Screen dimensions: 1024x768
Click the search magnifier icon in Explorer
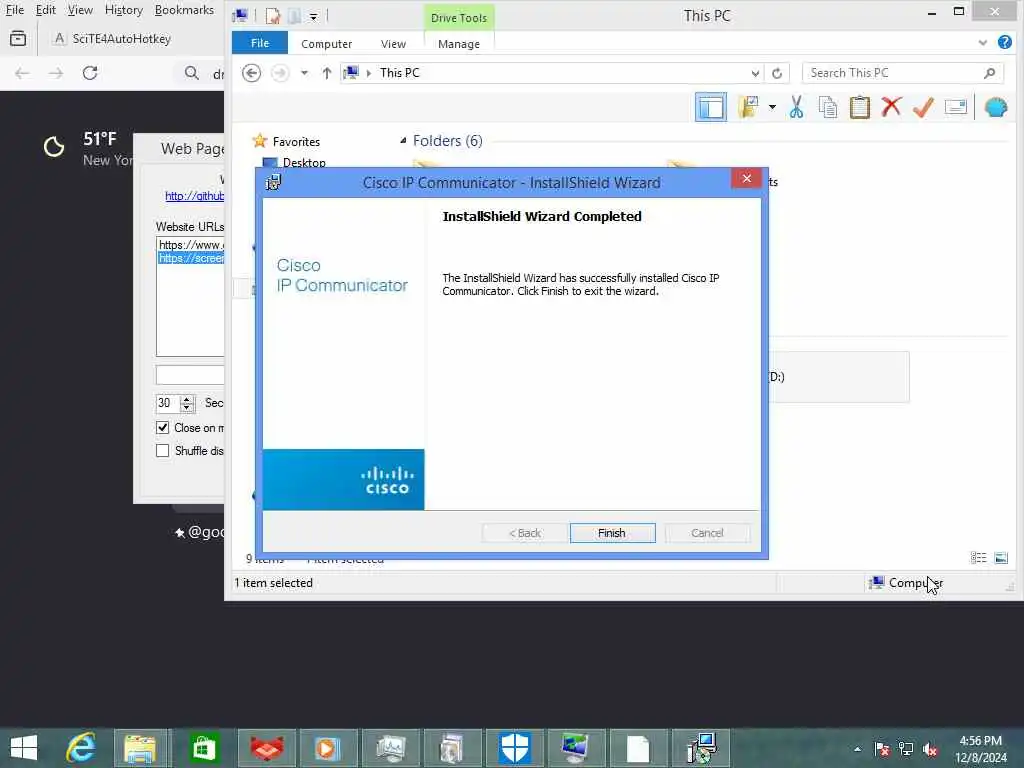click(x=989, y=73)
